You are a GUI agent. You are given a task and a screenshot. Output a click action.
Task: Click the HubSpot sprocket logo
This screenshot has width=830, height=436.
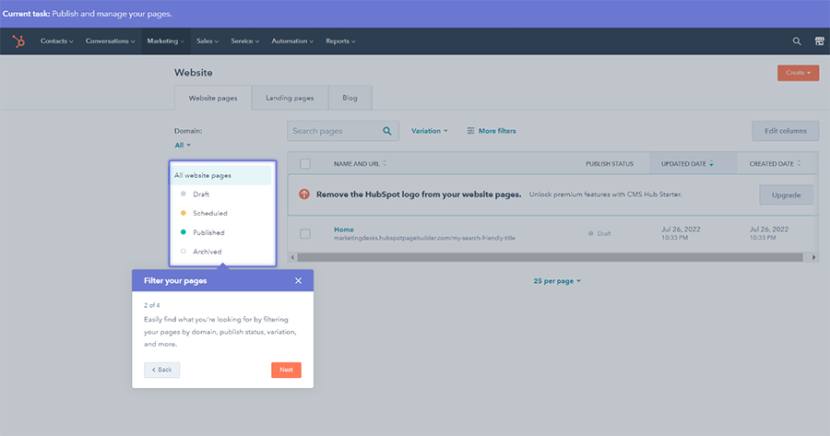pyautogui.click(x=18, y=41)
